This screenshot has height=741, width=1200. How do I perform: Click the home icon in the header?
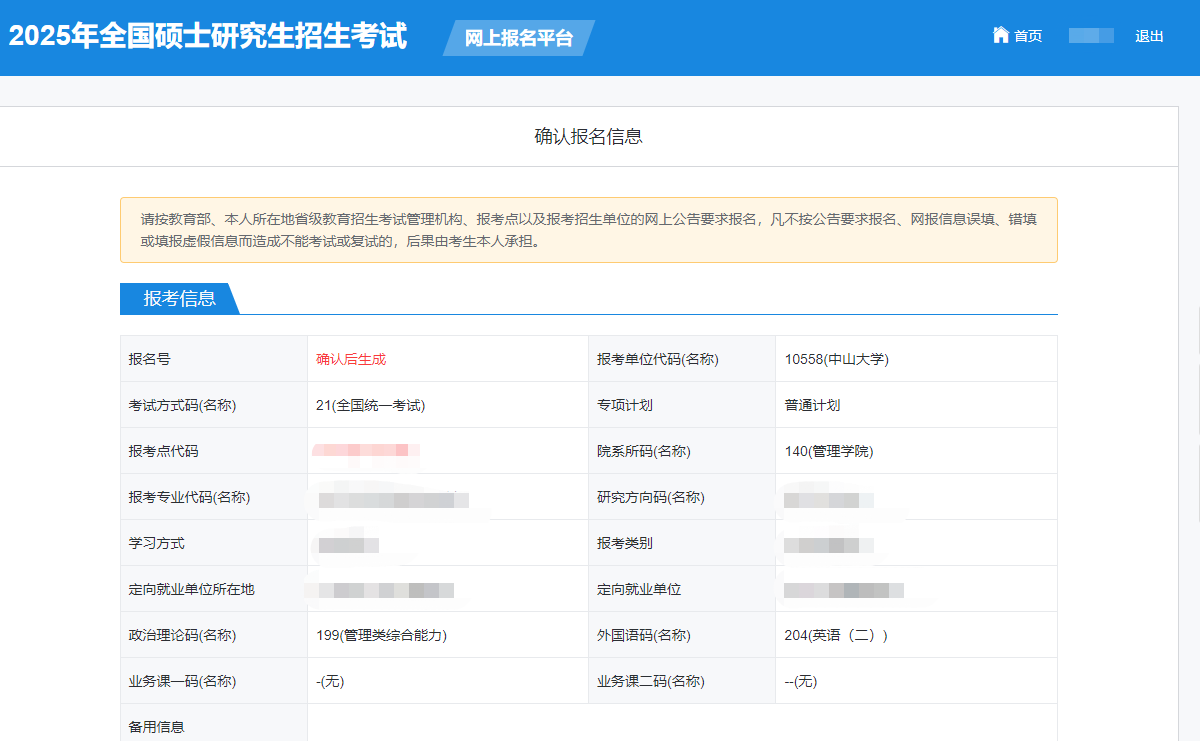pyautogui.click(x=1000, y=35)
